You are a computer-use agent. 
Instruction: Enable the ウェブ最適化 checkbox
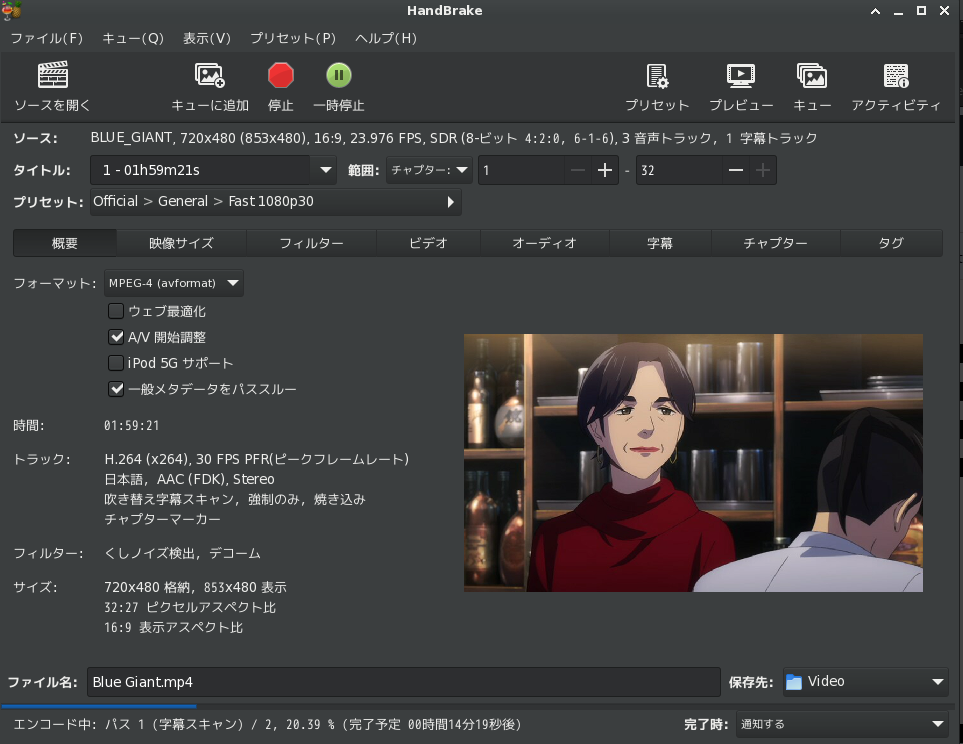tap(116, 311)
